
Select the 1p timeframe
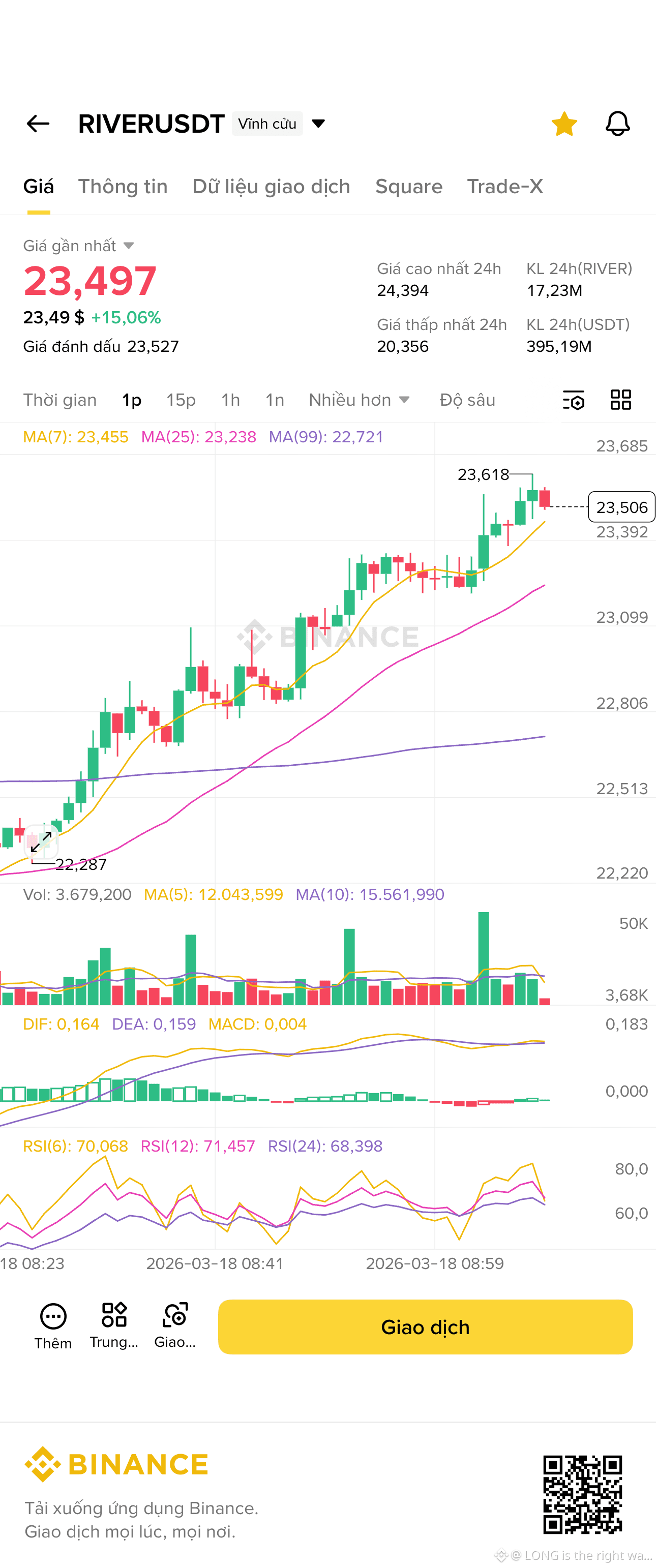[x=132, y=400]
